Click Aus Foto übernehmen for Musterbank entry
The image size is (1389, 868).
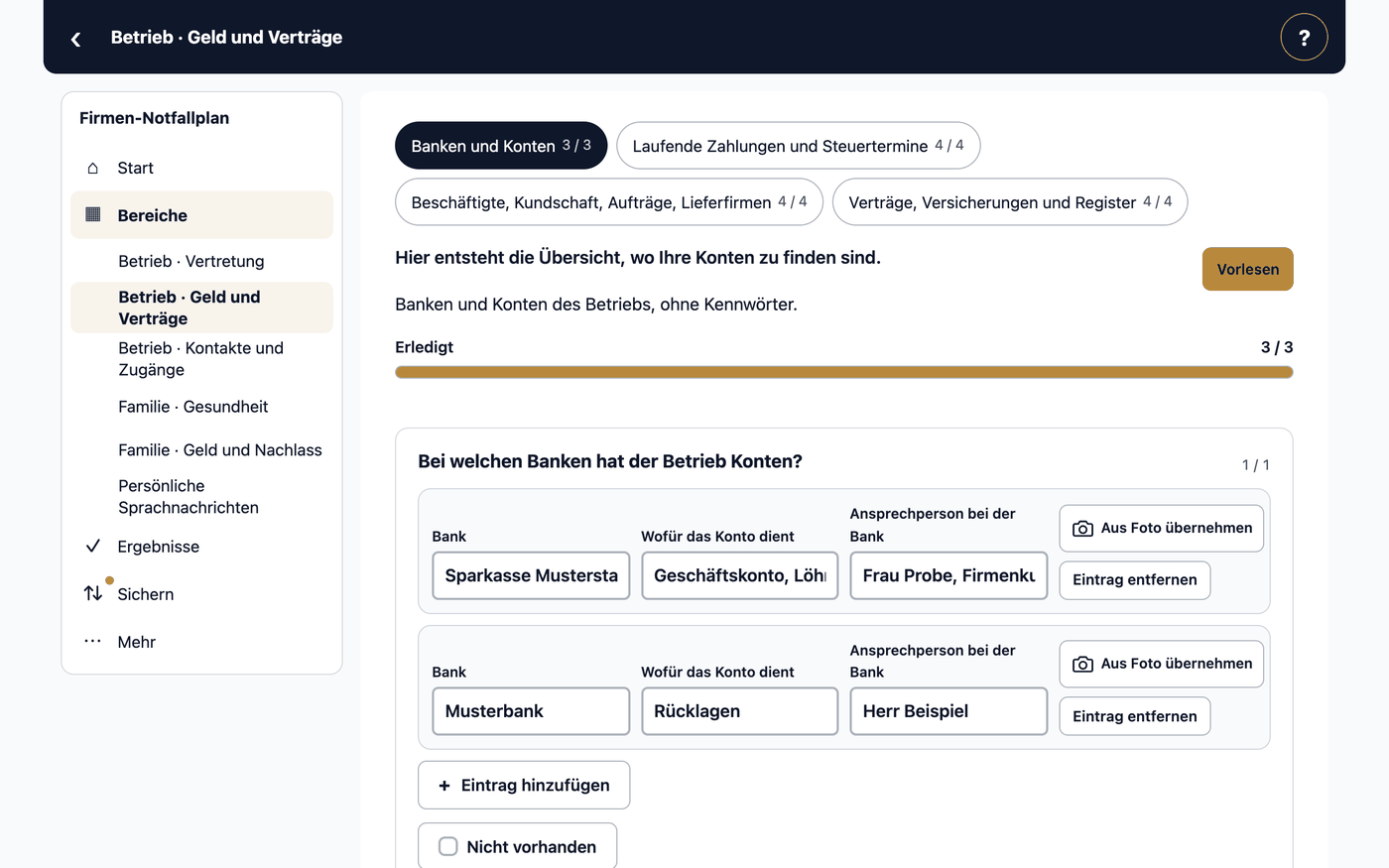coord(1161,664)
